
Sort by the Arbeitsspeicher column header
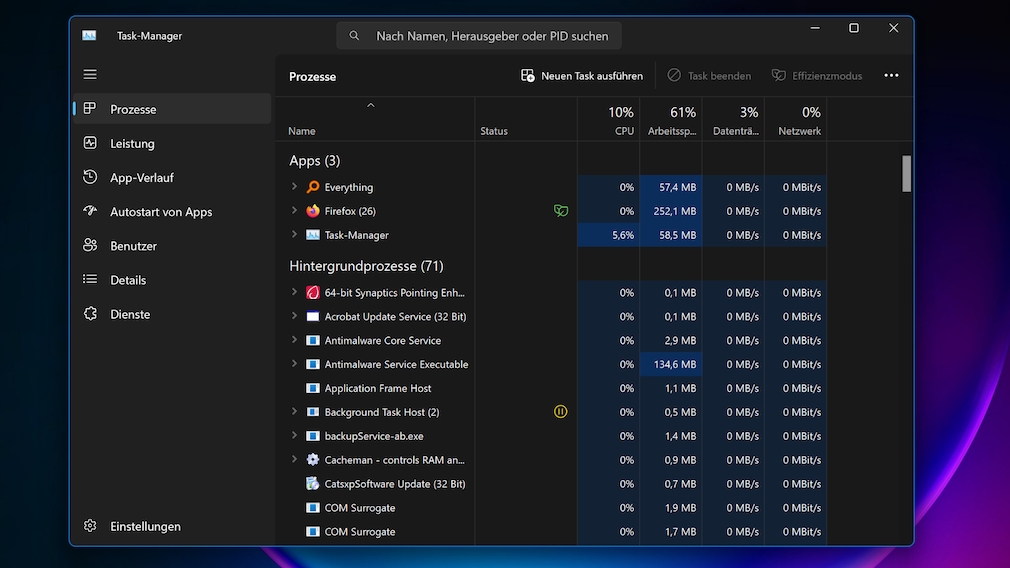click(670, 120)
